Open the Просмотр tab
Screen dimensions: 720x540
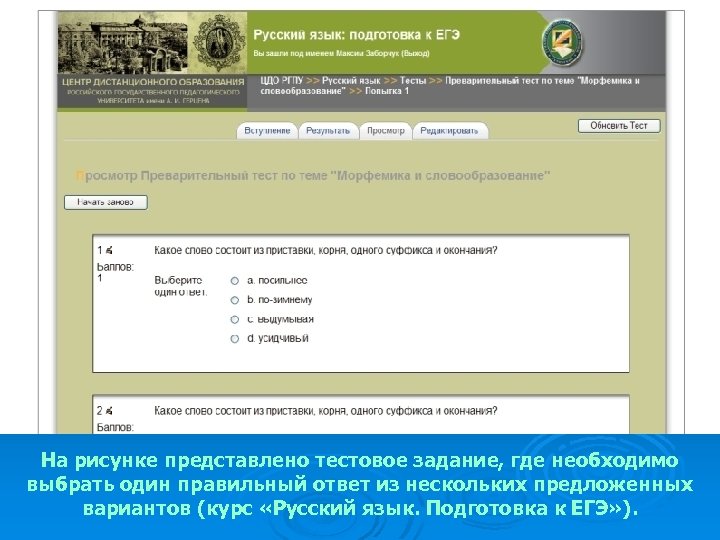[385, 131]
